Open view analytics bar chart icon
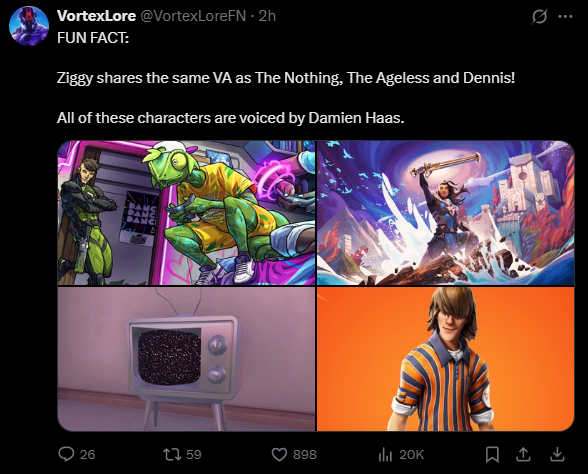This screenshot has width=588, height=474. (x=385, y=454)
